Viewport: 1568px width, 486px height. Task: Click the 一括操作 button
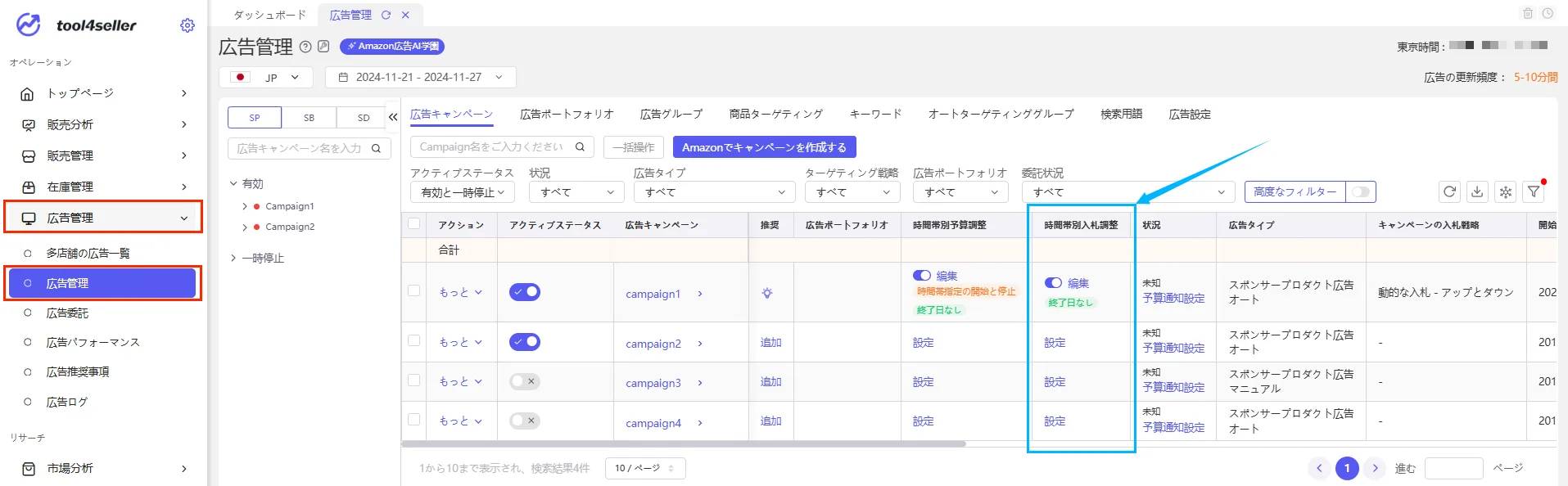[x=634, y=147]
